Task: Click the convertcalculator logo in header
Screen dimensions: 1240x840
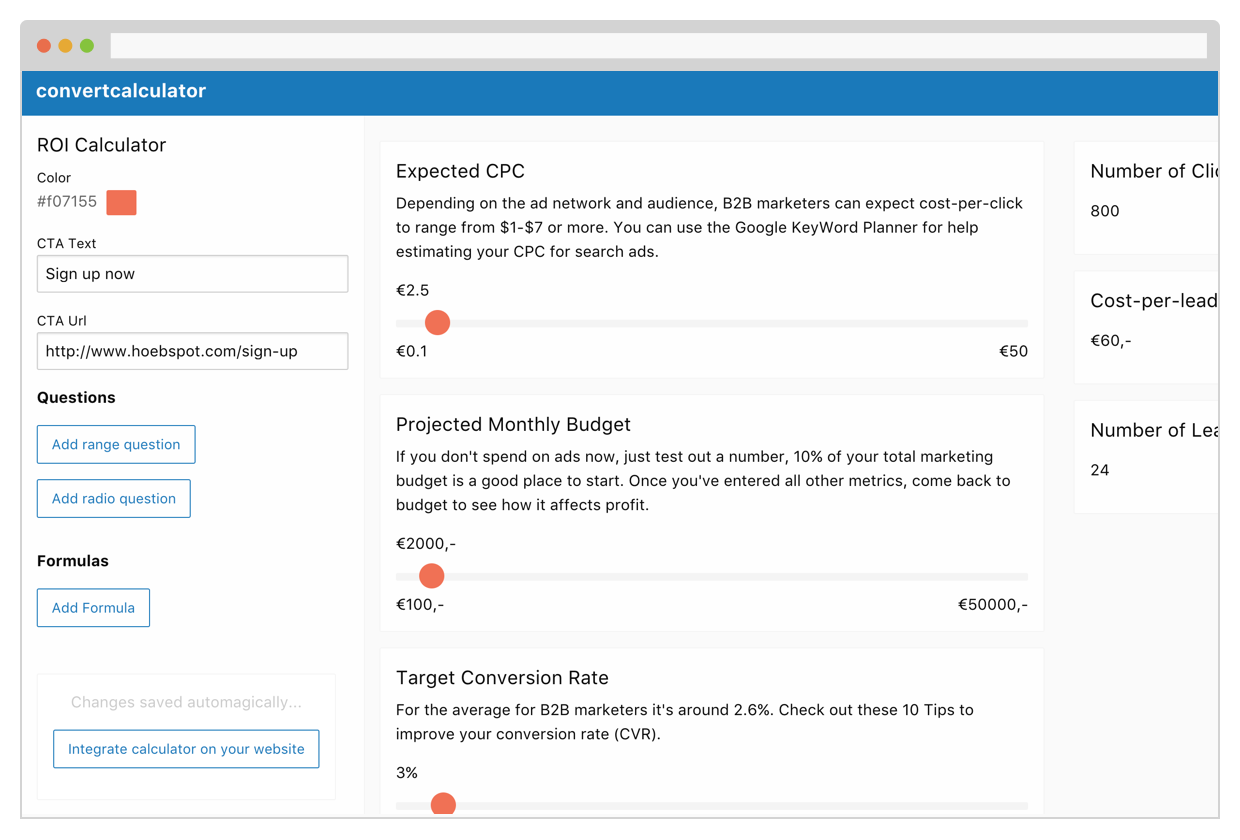Action: 121,91
